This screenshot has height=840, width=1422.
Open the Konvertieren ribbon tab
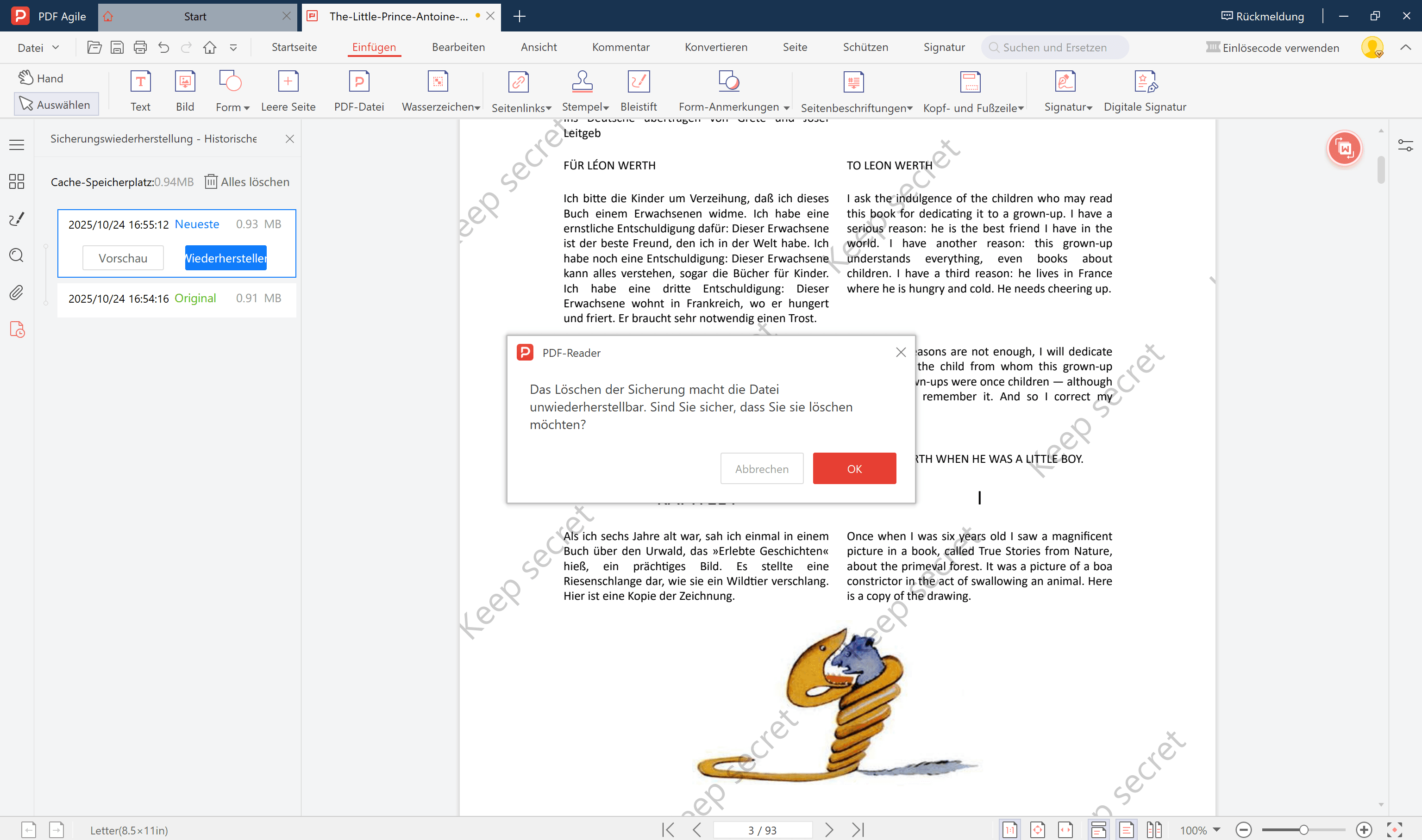(x=716, y=48)
